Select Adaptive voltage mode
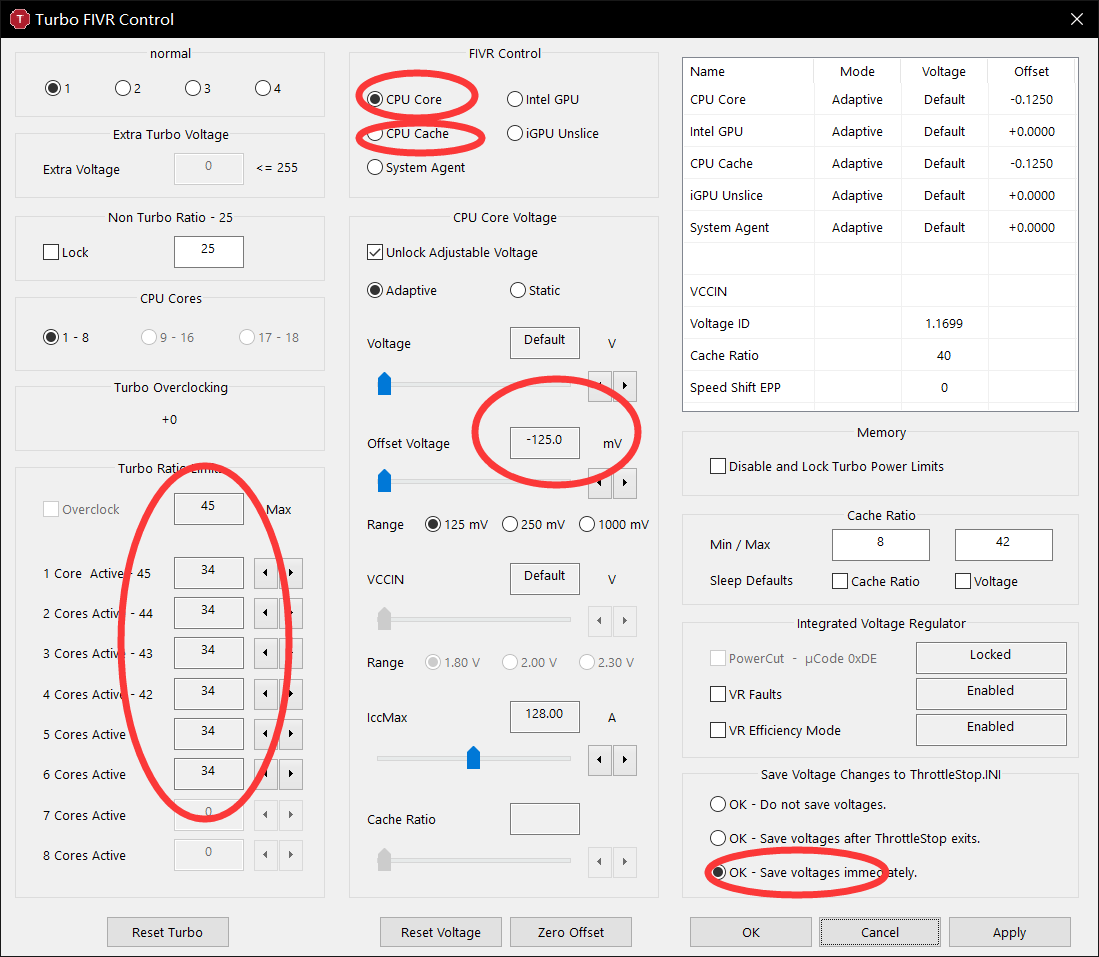Screen dimensions: 1099x957 tap(402, 290)
